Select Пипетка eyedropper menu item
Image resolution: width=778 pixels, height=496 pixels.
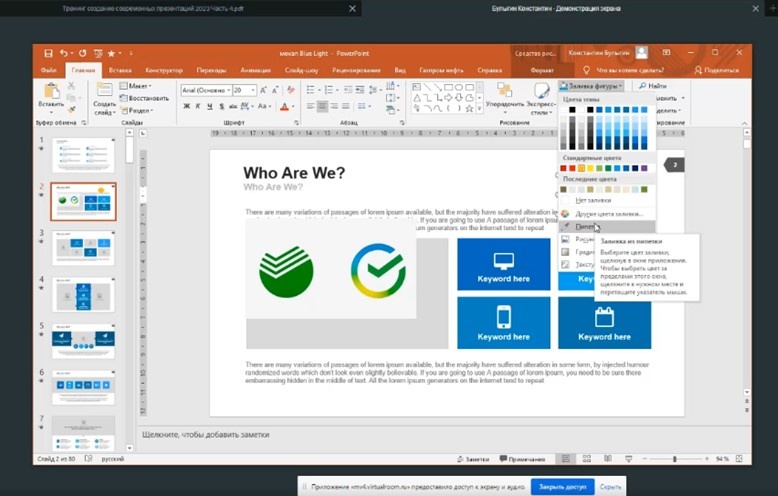608,227
